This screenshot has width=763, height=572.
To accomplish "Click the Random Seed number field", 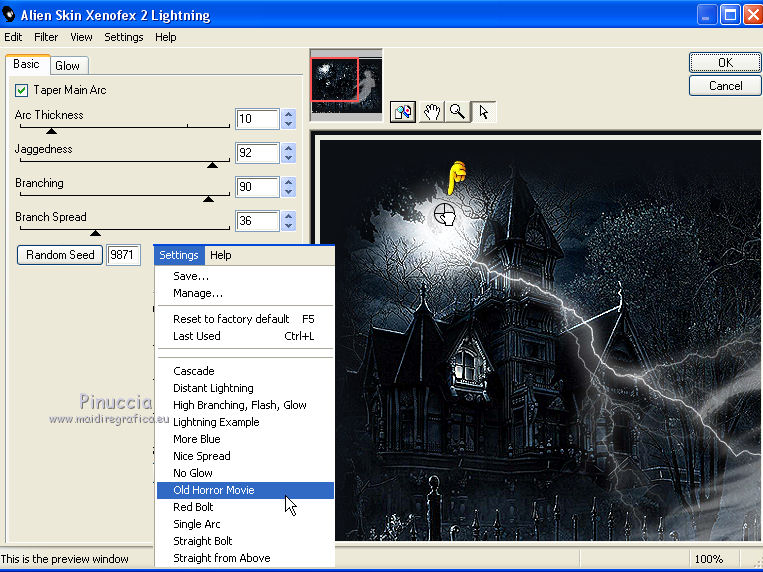I will coord(124,255).
